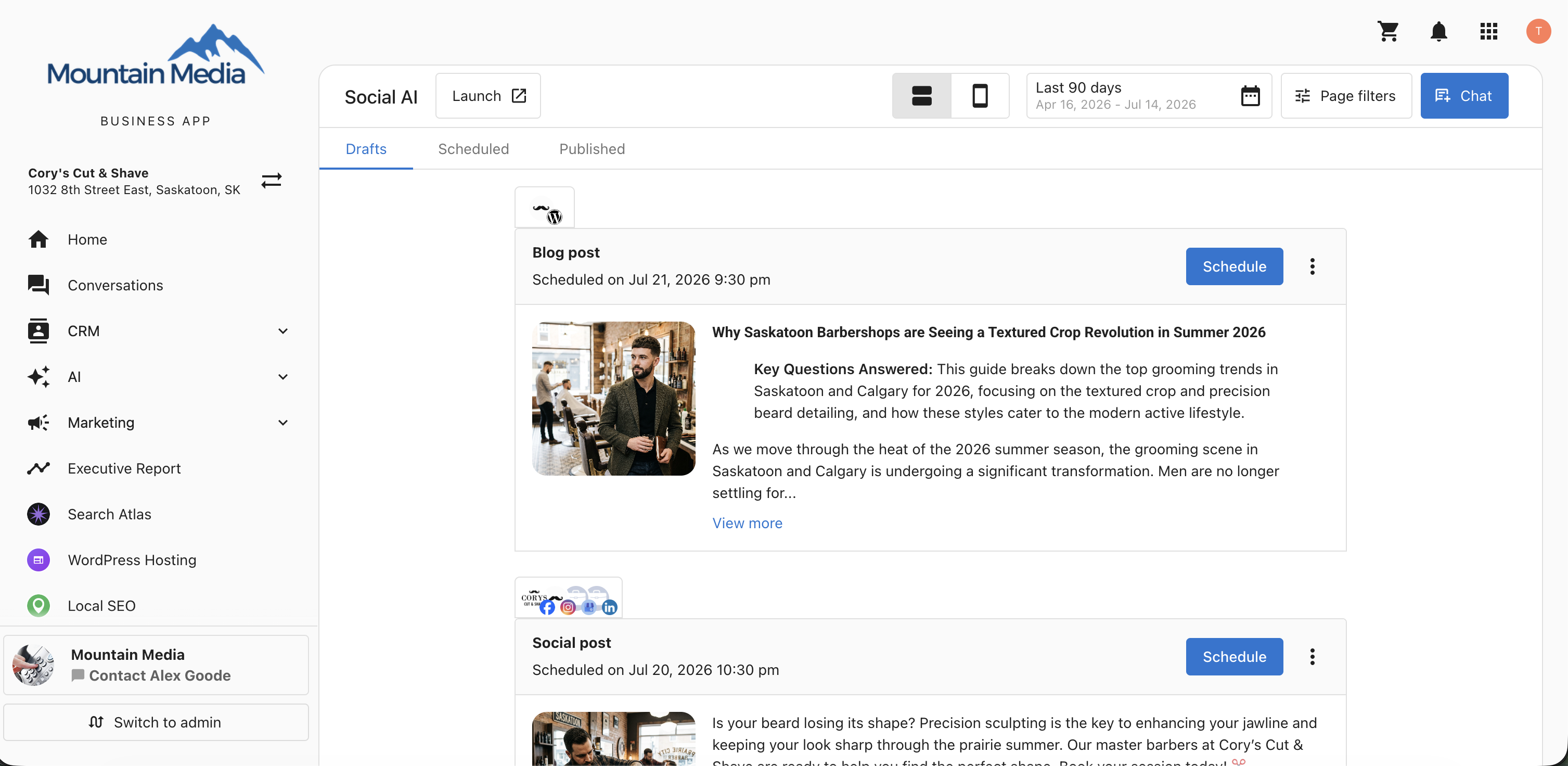Click the Launch button
1568x766 pixels.
[x=488, y=96]
